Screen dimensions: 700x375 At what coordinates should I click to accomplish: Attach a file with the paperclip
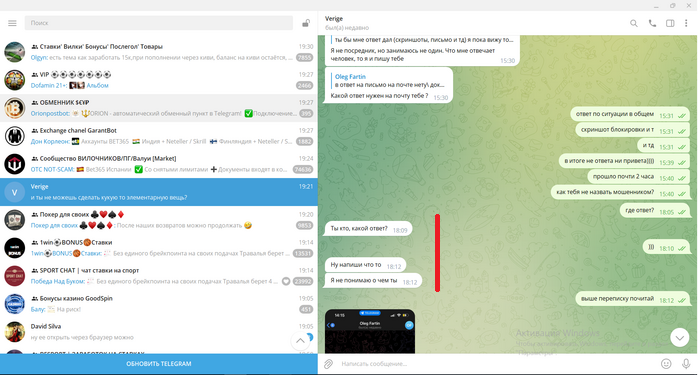tap(328, 364)
